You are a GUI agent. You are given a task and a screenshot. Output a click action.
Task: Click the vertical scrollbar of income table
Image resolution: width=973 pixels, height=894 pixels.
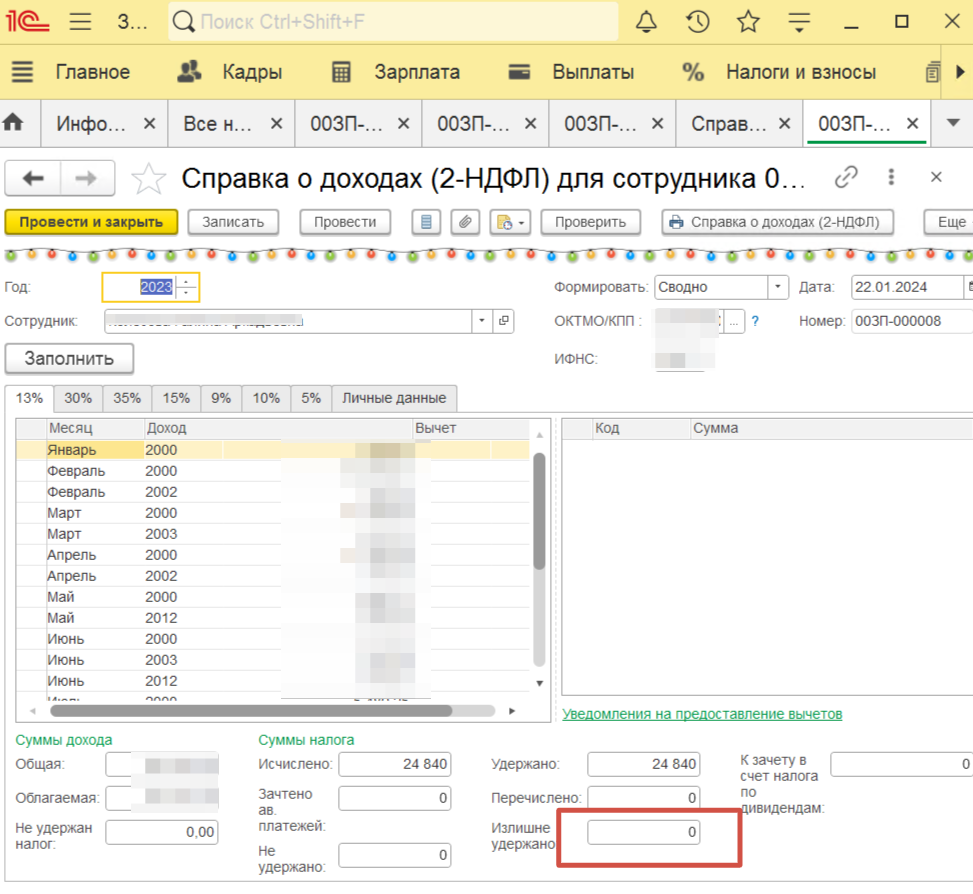tap(539, 511)
